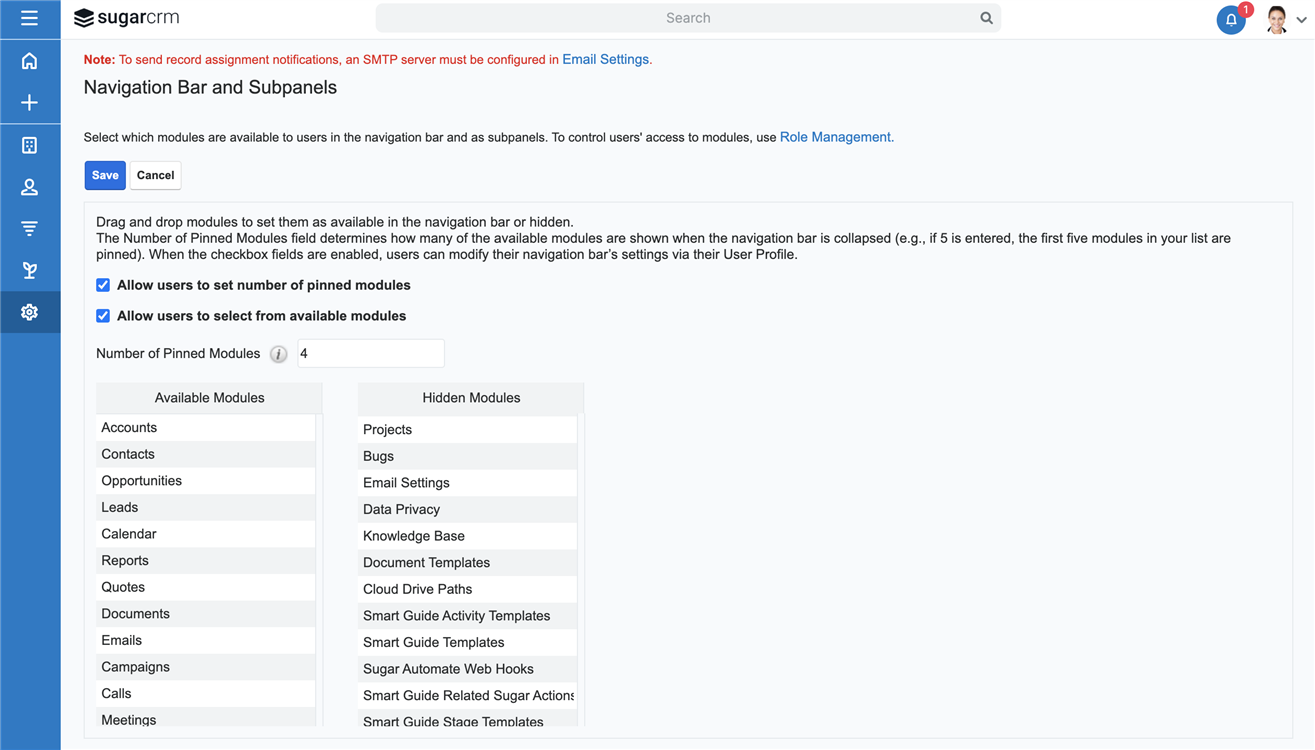The height and width of the screenshot is (750, 1315).
Task: Open the notifications bell
Action: coord(1231,20)
